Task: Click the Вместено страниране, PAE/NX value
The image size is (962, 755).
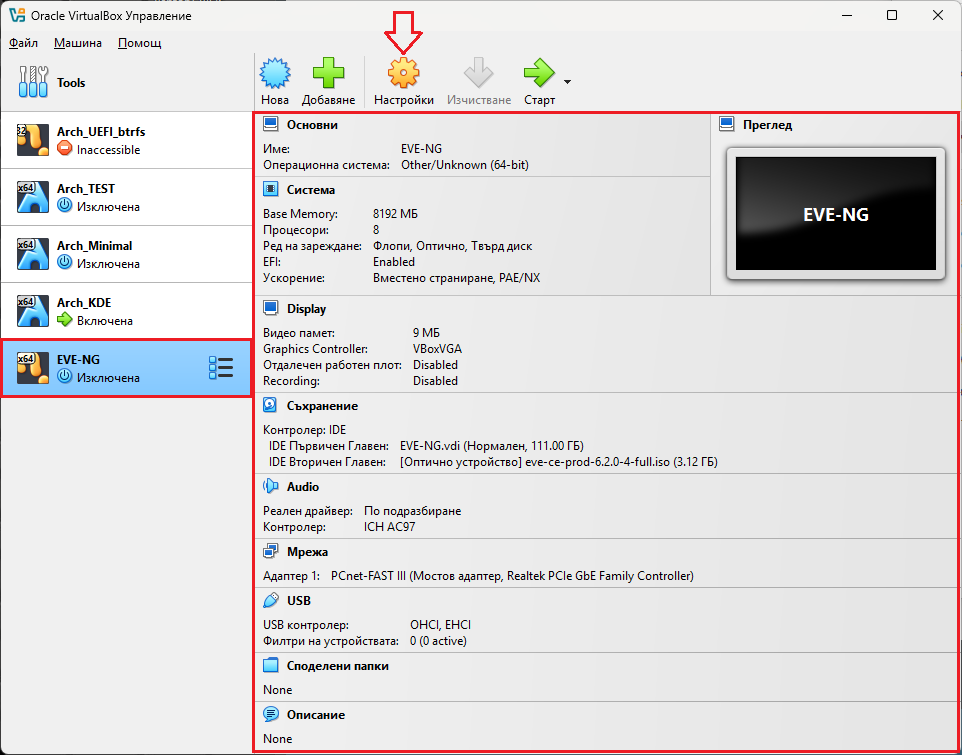Action: point(456,278)
